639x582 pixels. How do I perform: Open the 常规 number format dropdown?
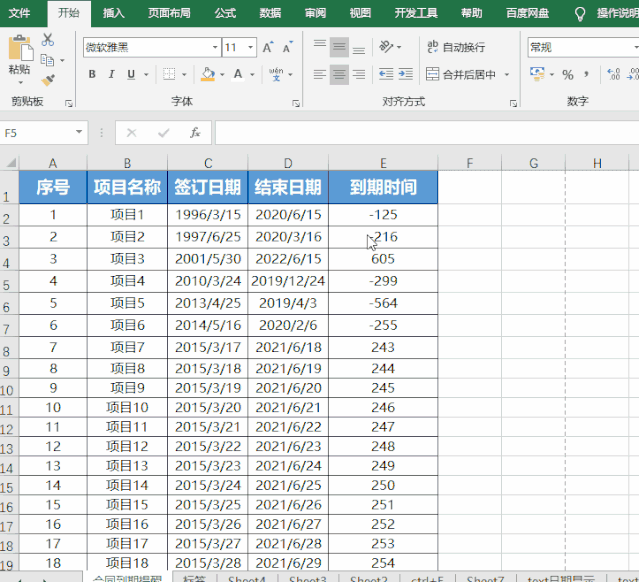[x=636, y=47]
